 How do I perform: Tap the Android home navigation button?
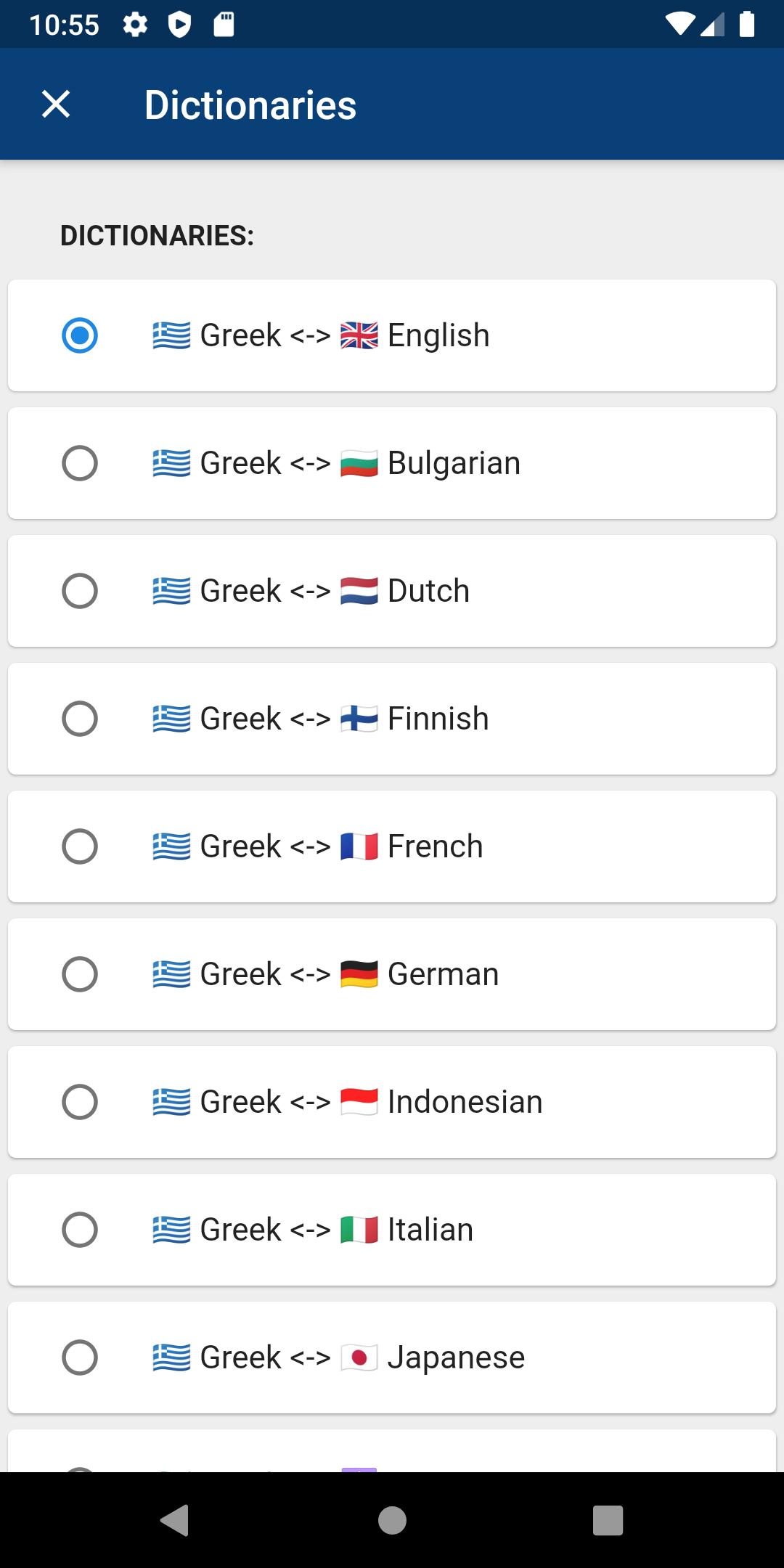point(392,1520)
